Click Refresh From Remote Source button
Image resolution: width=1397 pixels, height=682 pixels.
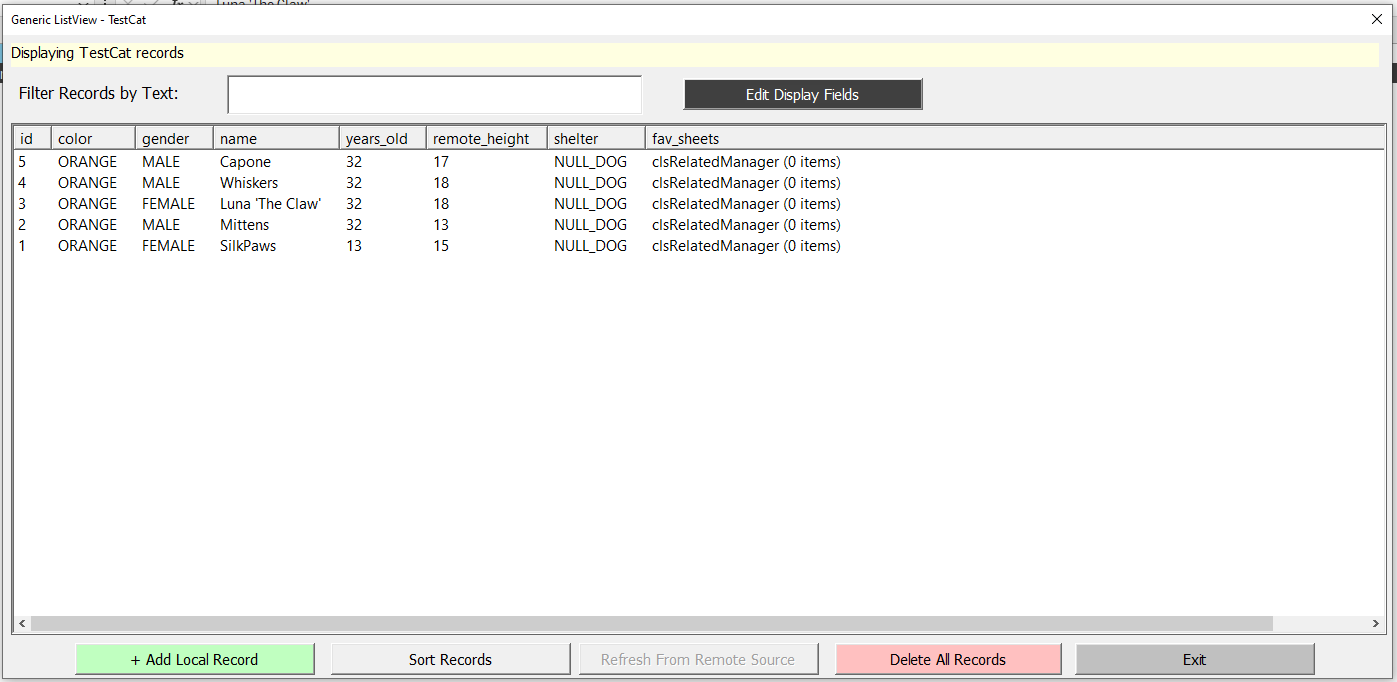[698, 660]
